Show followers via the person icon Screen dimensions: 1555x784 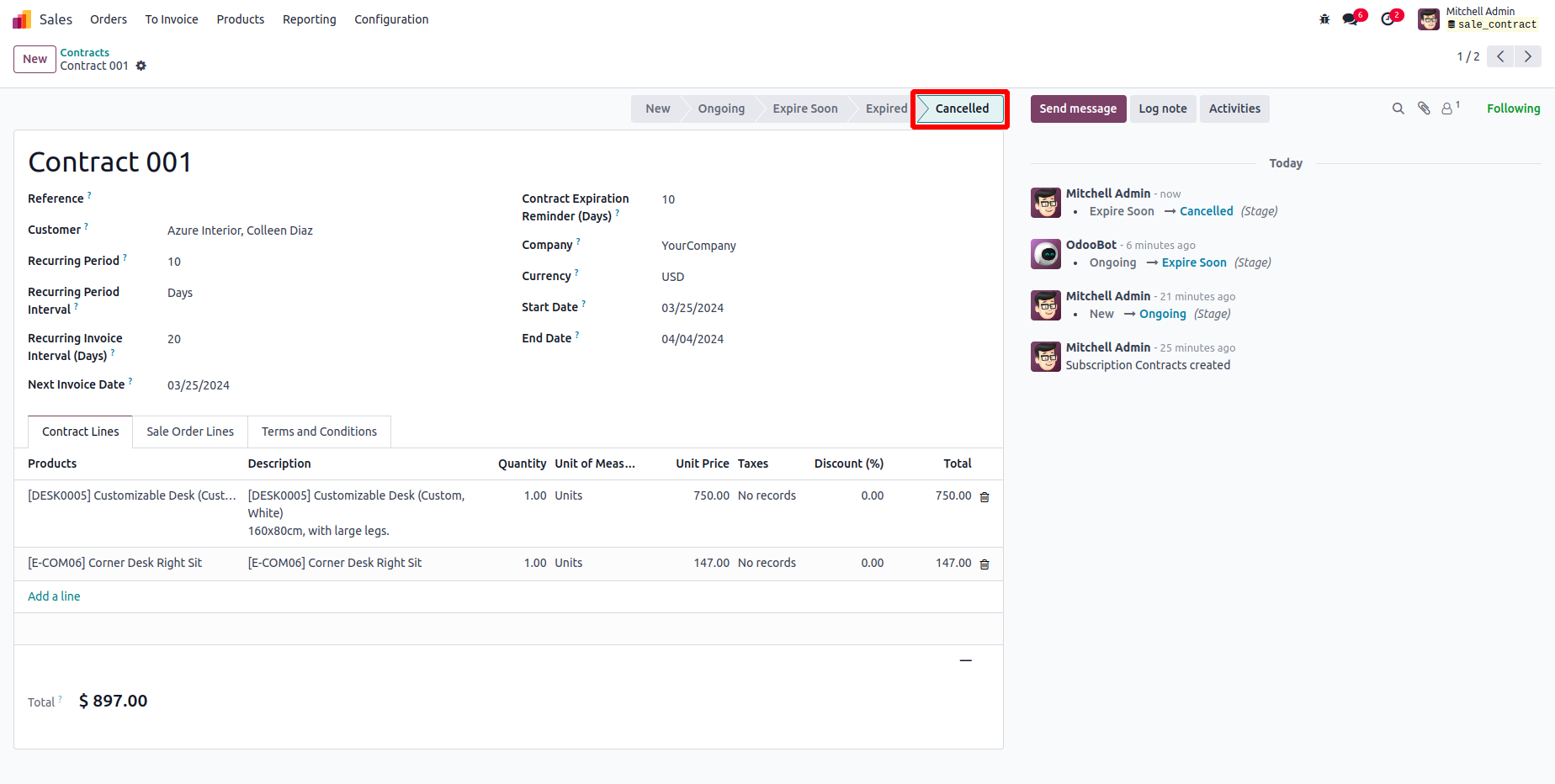coord(1447,109)
